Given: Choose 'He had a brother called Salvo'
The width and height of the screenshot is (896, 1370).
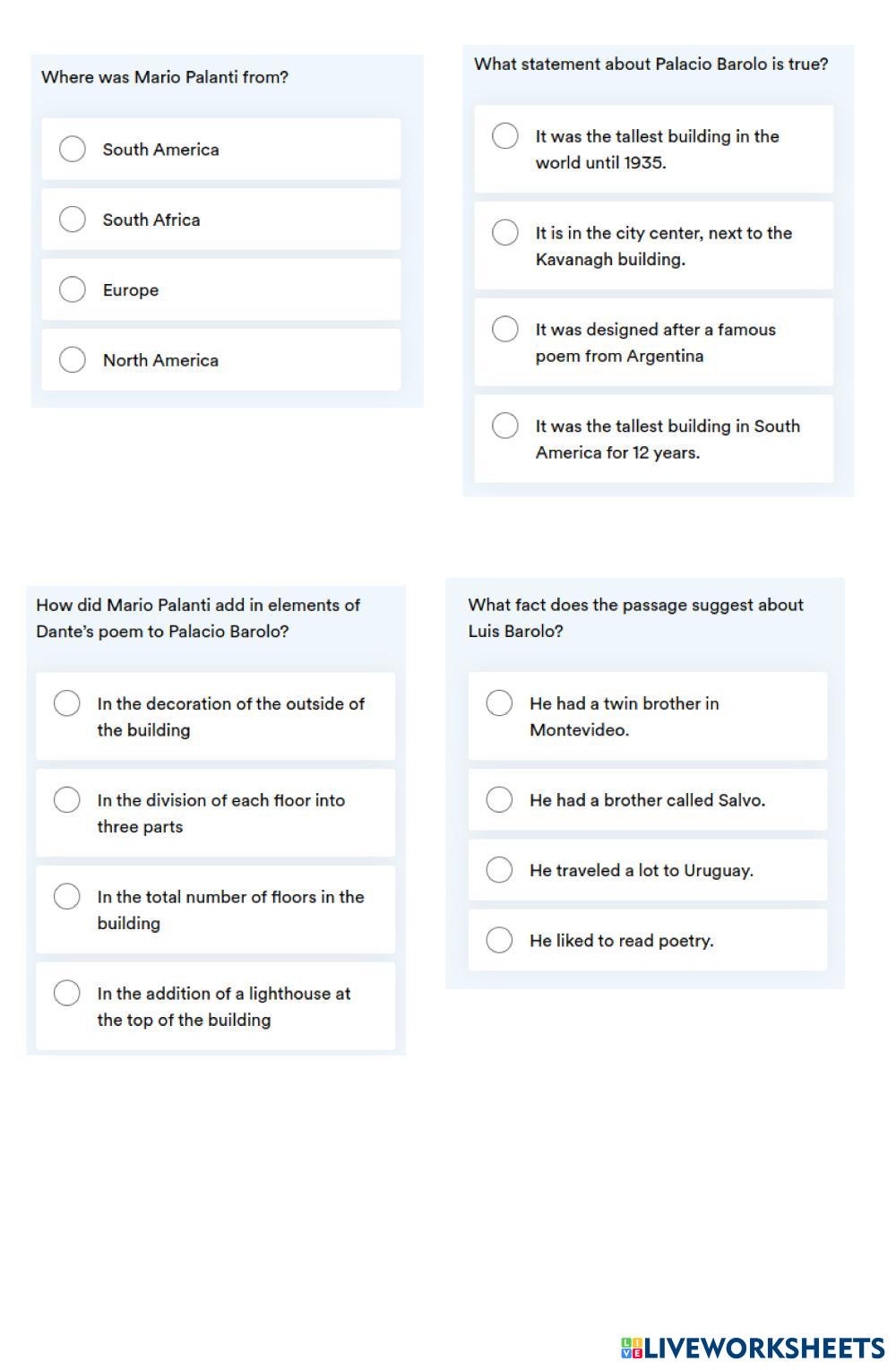Looking at the screenshot, I should [x=499, y=799].
